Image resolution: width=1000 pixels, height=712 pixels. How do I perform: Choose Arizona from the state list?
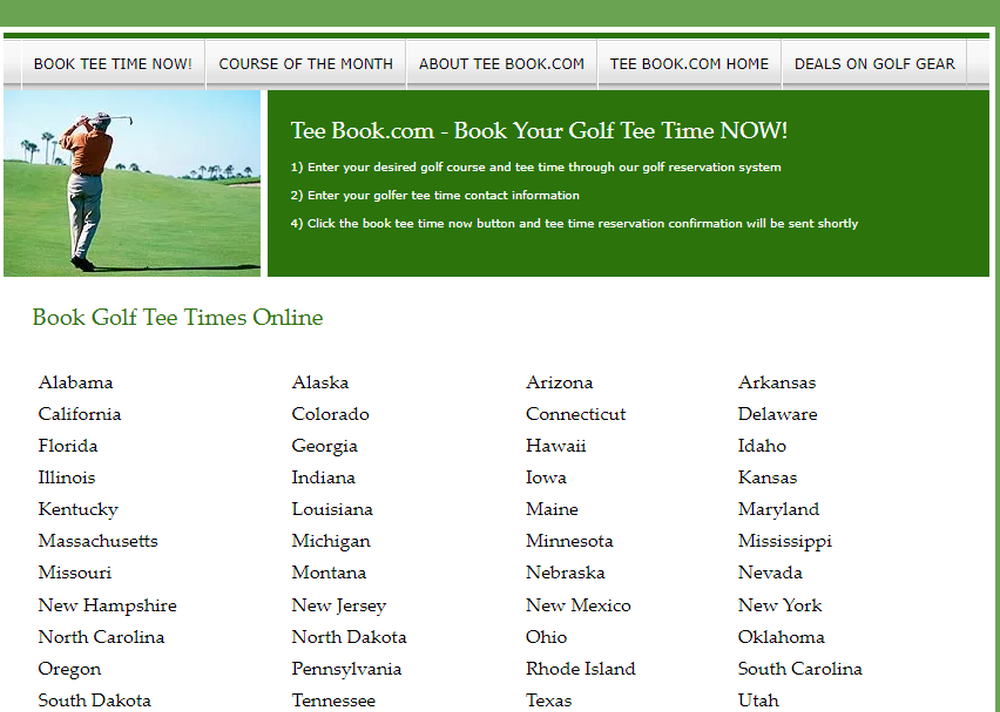click(x=559, y=383)
